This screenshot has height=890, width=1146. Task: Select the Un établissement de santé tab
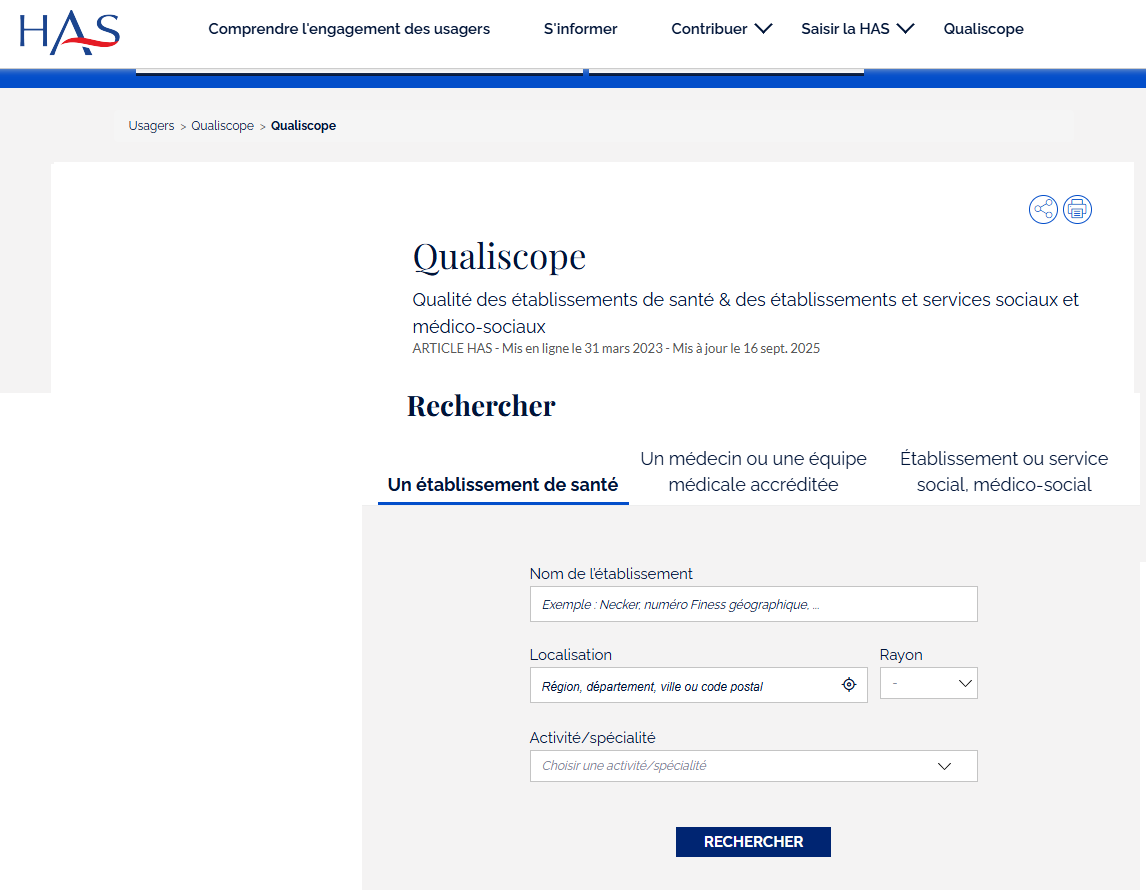[x=503, y=484]
